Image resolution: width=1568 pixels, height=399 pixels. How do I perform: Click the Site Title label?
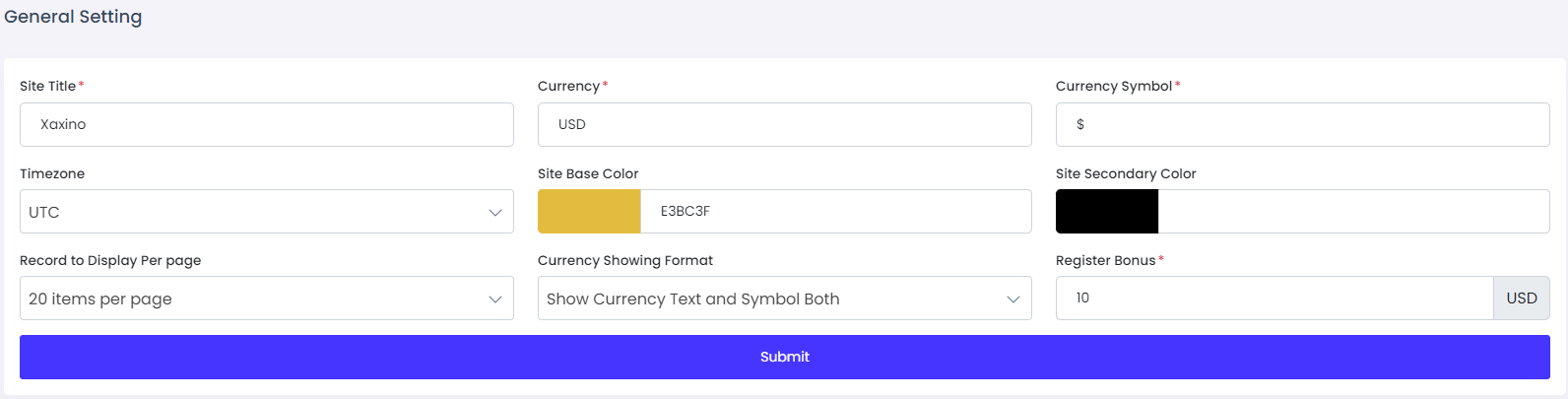pos(47,86)
